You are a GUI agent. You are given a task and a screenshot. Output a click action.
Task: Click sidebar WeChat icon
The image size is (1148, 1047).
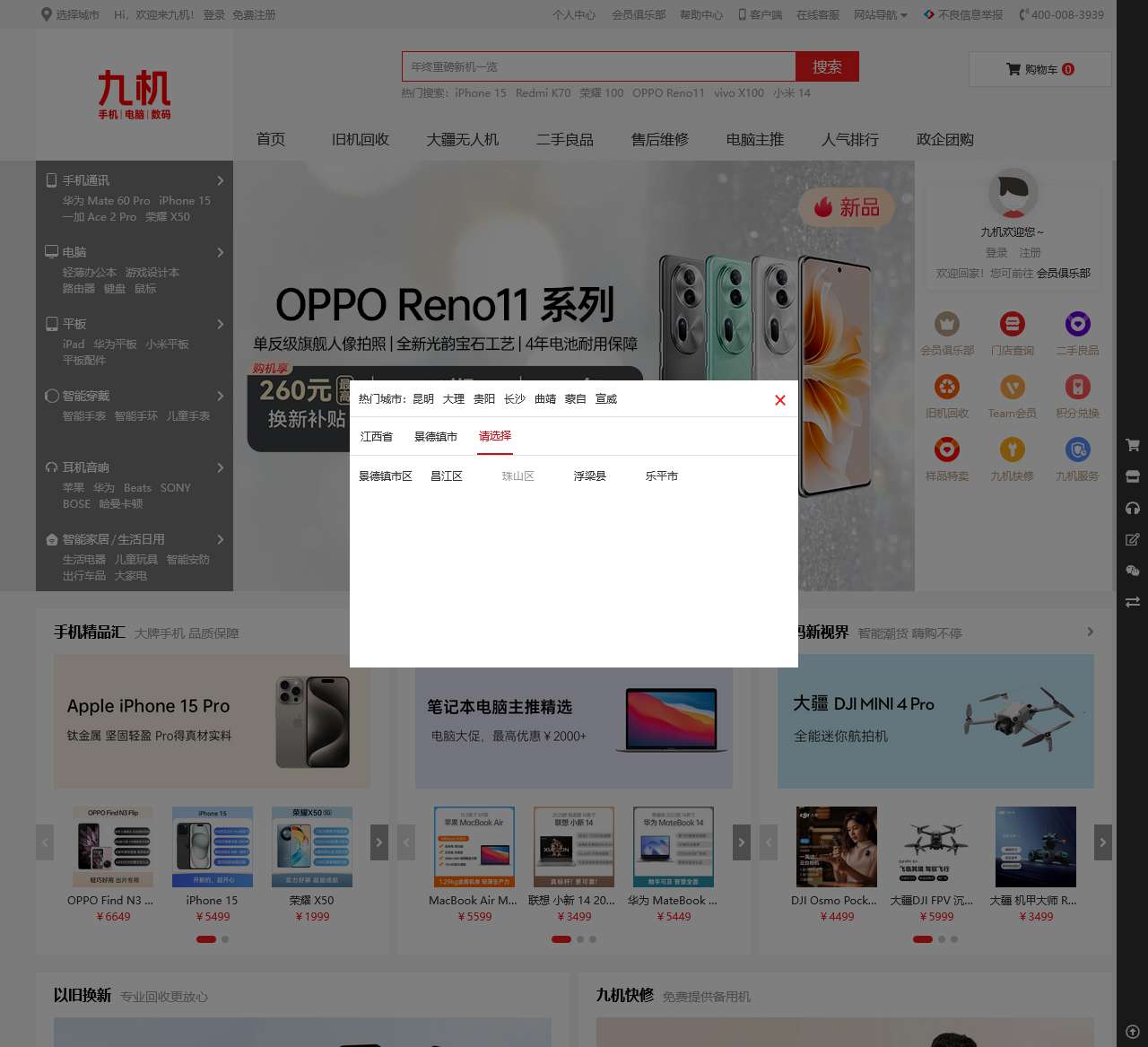pyautogui.click(x=1133, y=571)
